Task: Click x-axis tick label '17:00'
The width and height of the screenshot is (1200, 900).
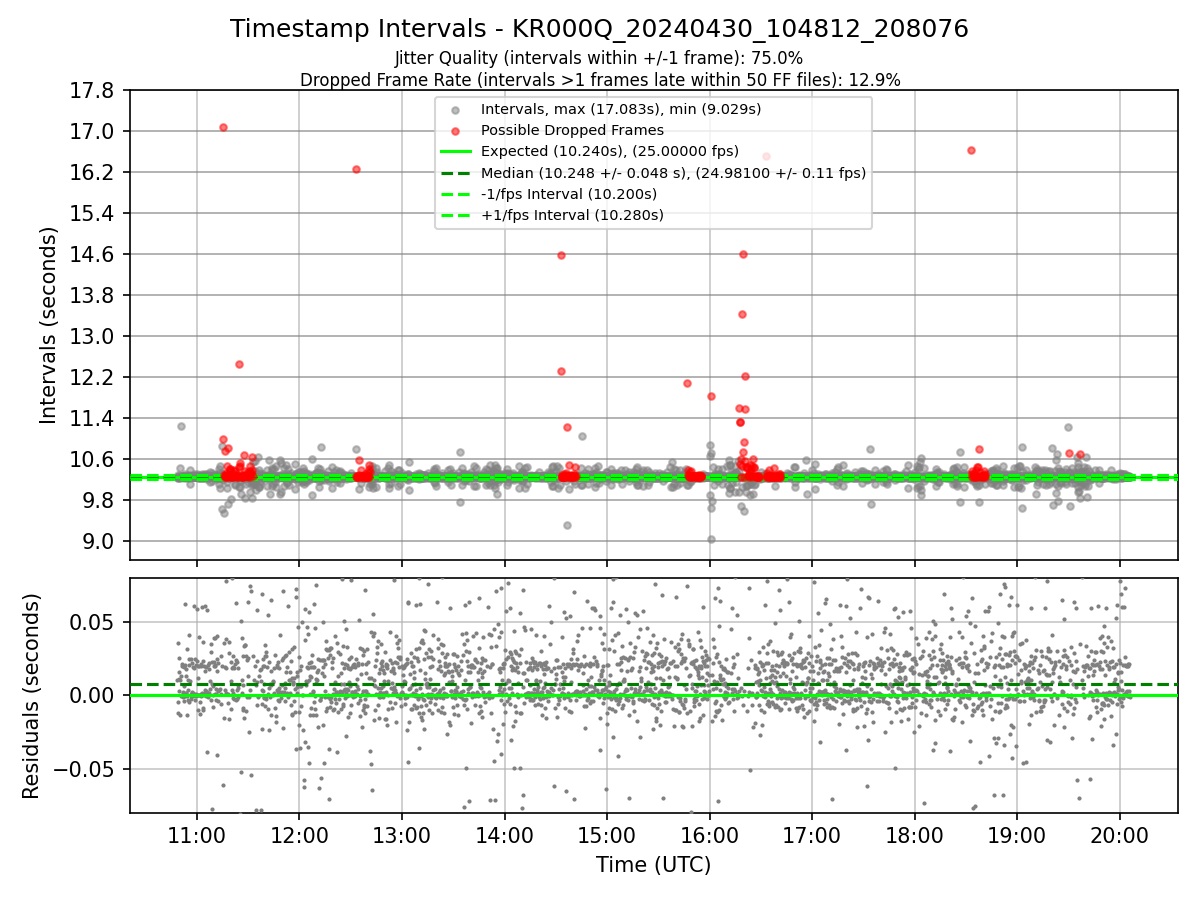Action: click(x=811, y=835)
